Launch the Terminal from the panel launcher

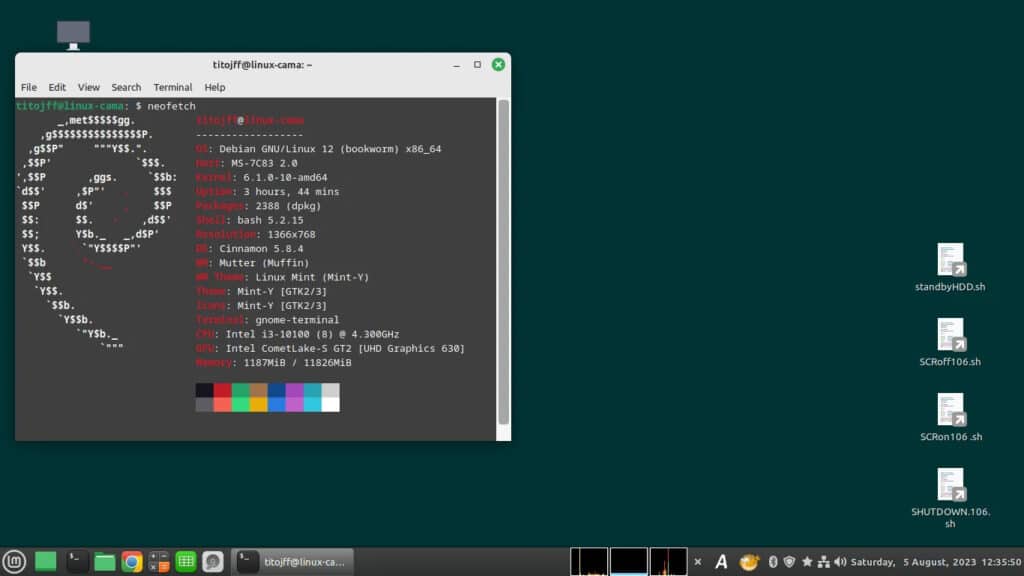pos(76,562)
